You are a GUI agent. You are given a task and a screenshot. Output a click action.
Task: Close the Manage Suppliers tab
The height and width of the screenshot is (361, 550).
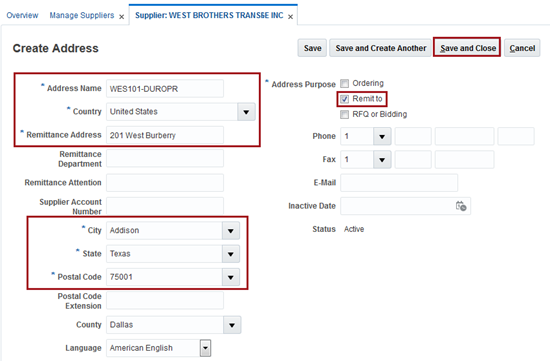(x=121, y=16)
